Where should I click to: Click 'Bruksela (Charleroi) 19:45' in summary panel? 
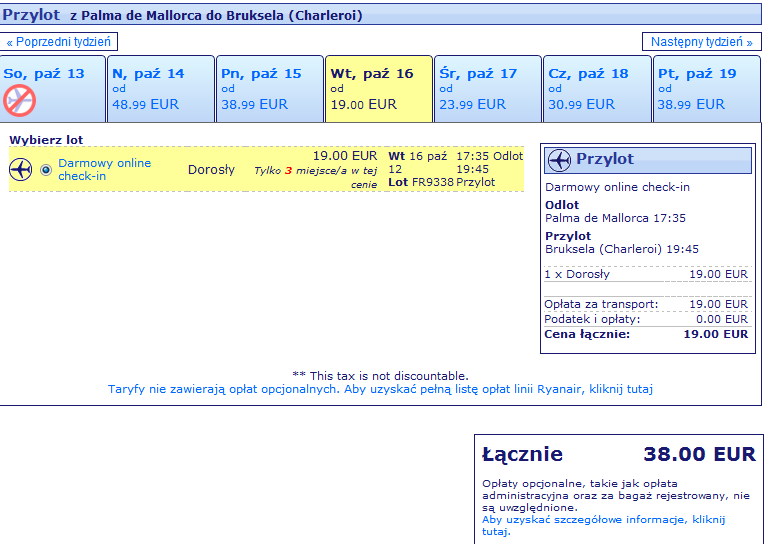pyautogui.click(x=622, y=249)
